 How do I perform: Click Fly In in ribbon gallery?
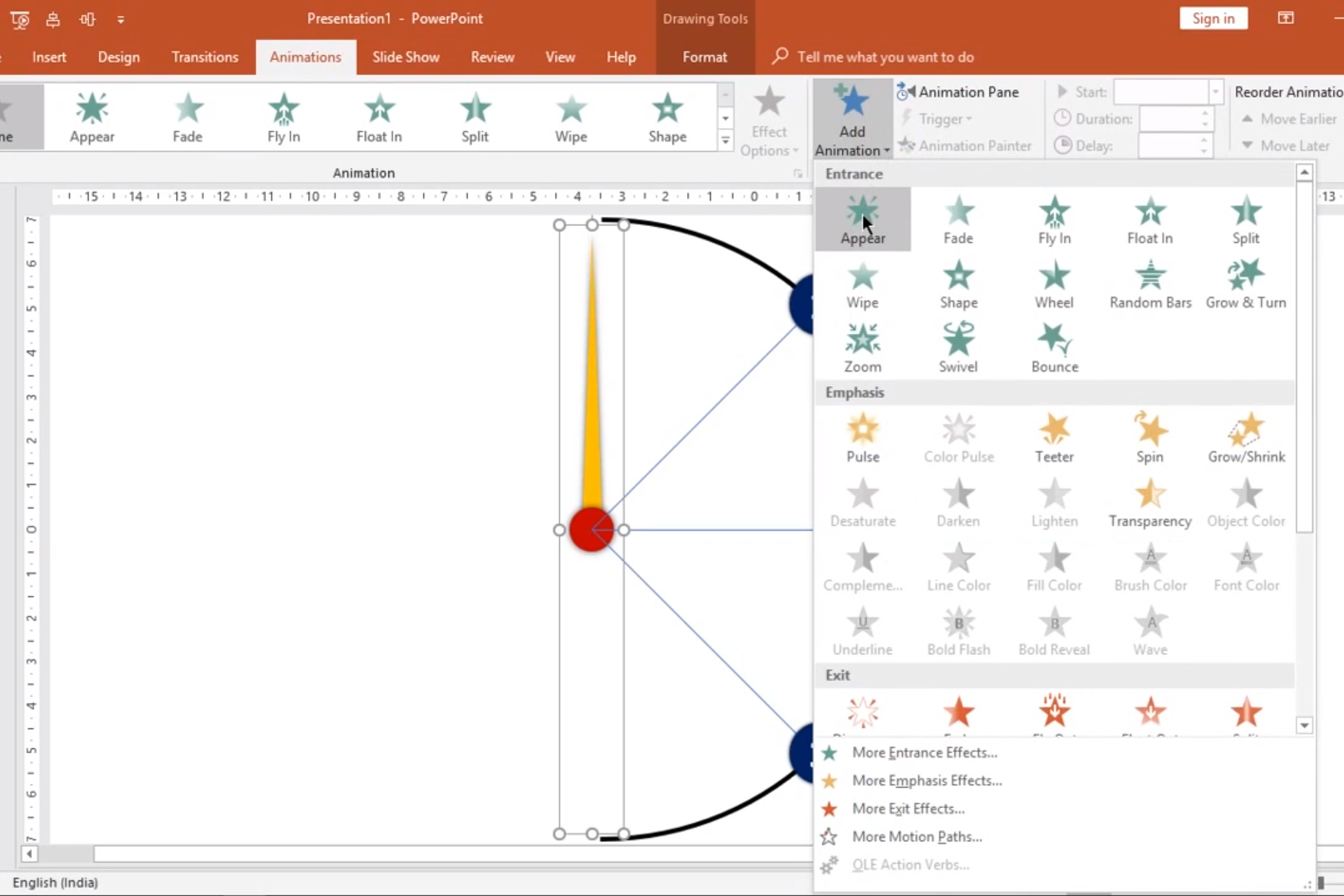pos(283,117)
